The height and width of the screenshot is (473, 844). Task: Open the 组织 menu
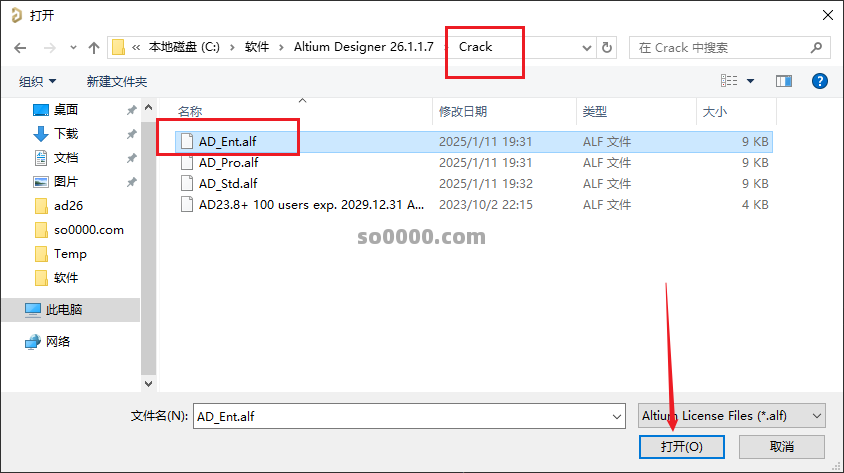[x=37, y=81]
